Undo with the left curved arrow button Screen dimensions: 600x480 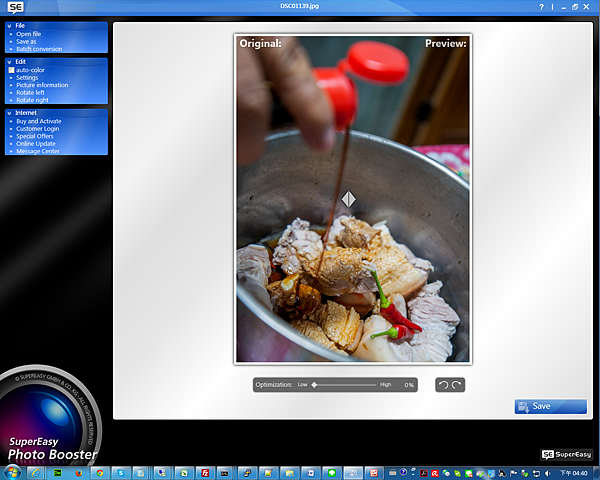point(443,385)
